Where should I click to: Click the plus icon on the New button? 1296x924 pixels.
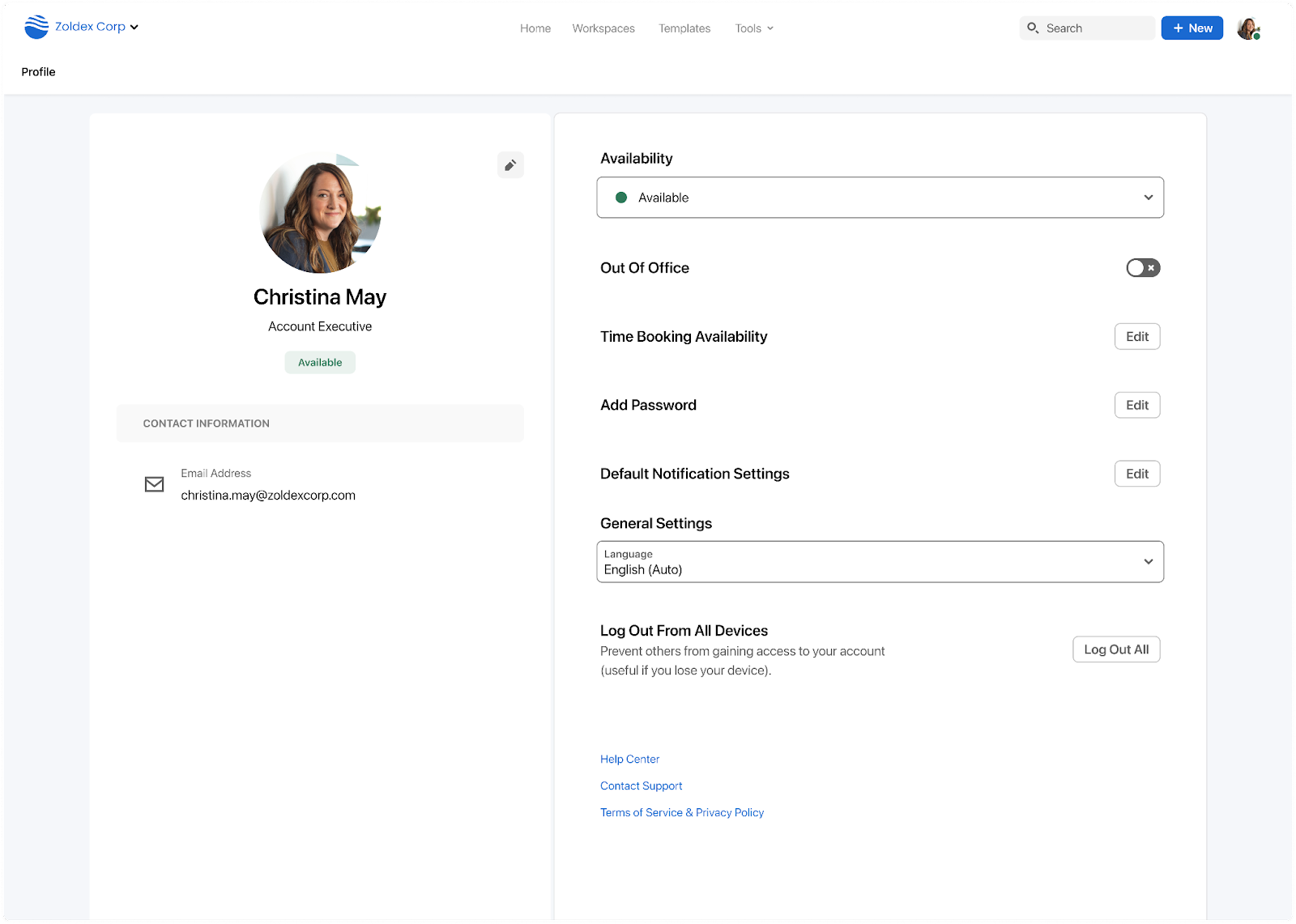1176,28
